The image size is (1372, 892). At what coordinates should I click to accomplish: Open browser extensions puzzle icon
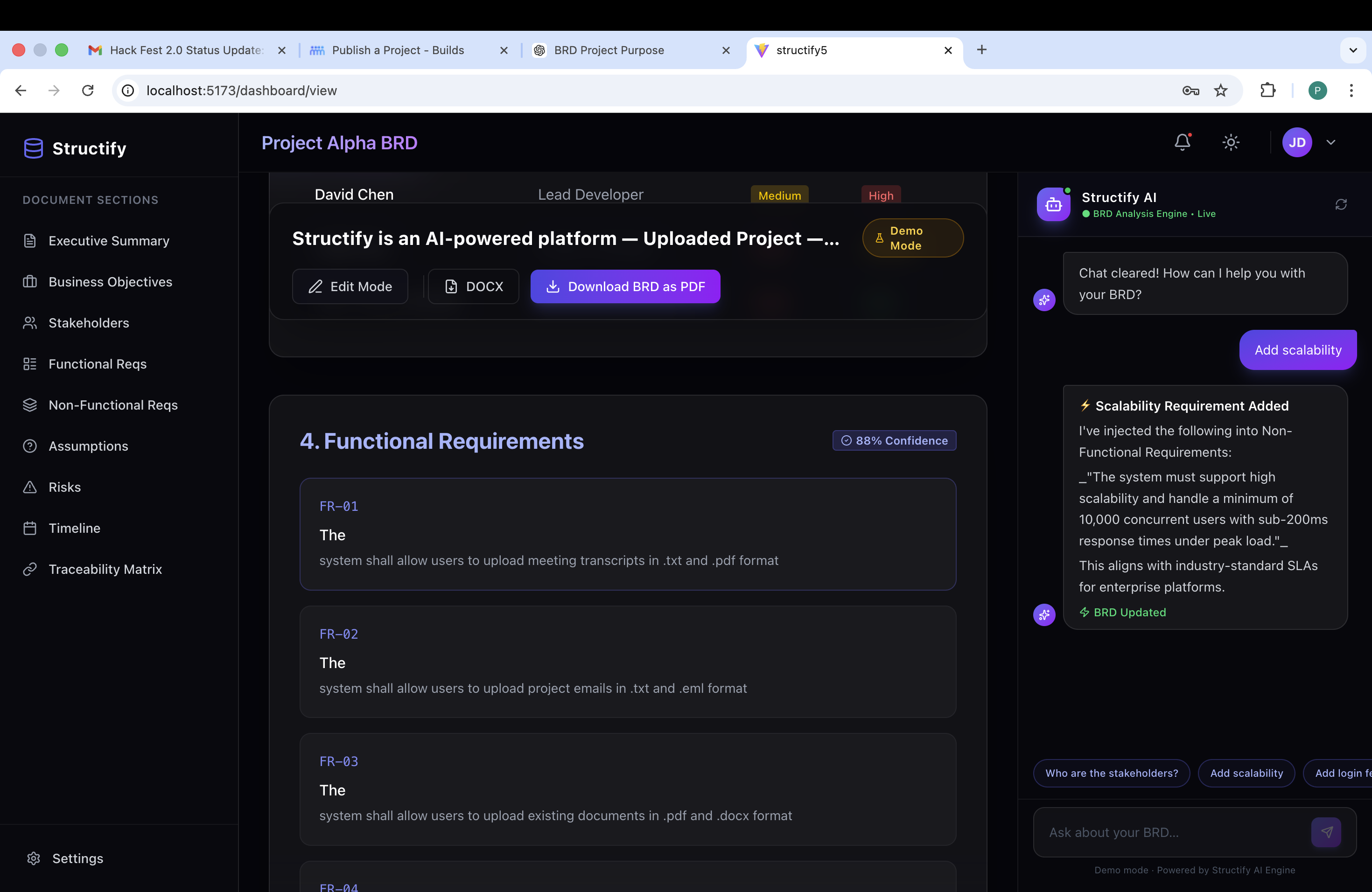tap(1267, 91)
